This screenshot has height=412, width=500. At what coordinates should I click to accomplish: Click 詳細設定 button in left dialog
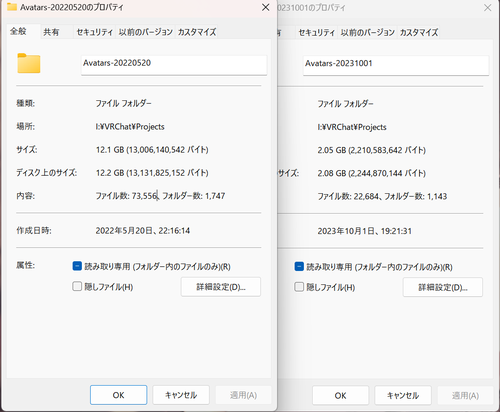(221, 287)
